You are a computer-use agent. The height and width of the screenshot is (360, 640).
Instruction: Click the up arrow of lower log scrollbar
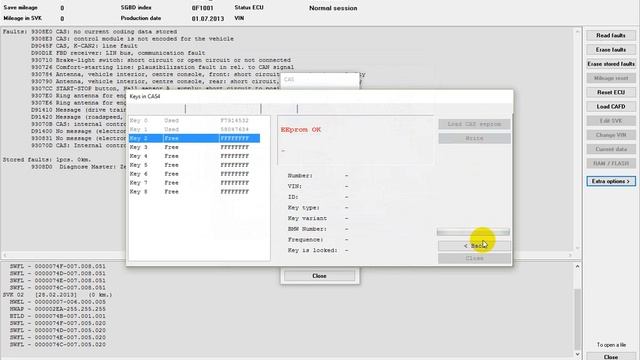pyautogui.click(x=577, y=267)
